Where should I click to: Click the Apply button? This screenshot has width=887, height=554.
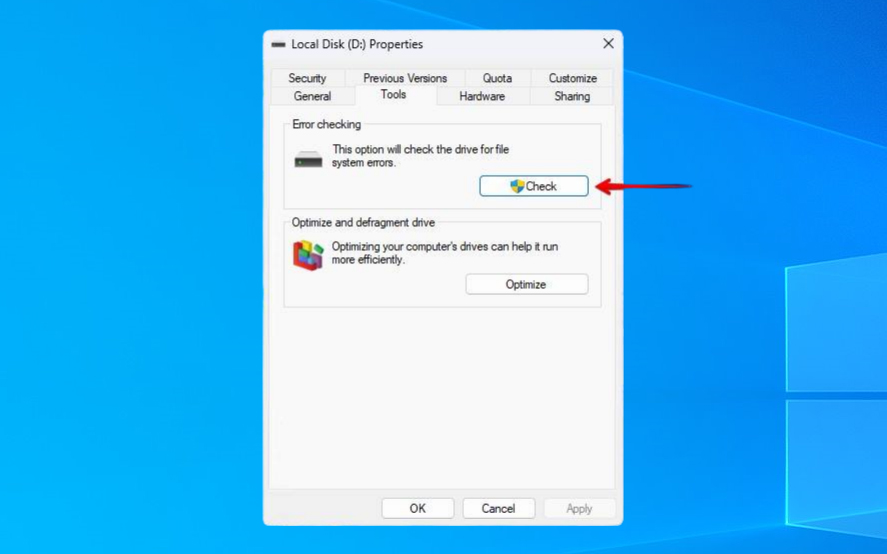(x=579, y=508)
